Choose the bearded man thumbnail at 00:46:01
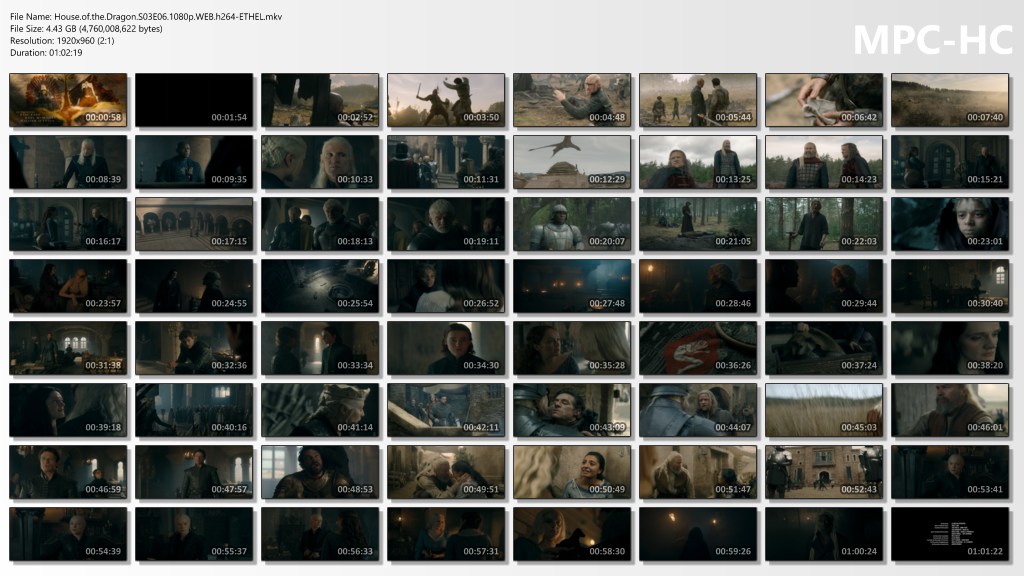Viewport: 1024px width, 576px height. [x=950, y=410]
